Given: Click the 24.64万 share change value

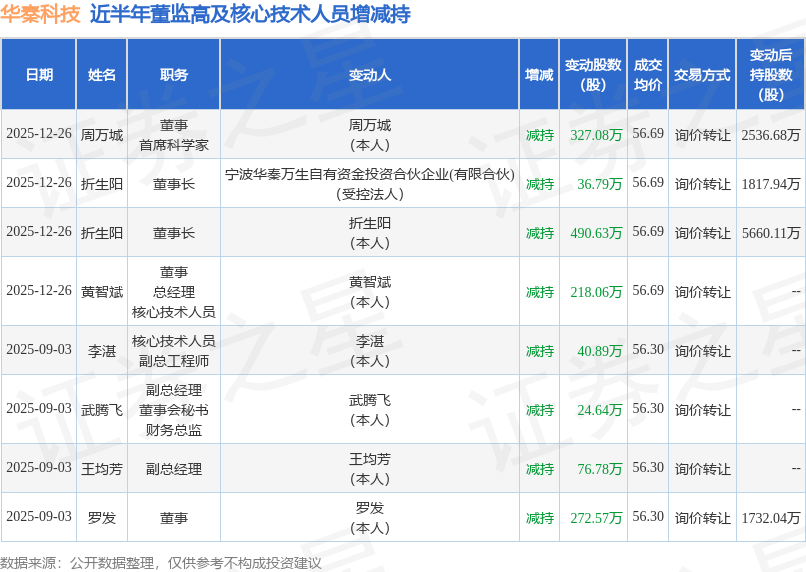Looking at the screenshot, I should coord(599,410).
